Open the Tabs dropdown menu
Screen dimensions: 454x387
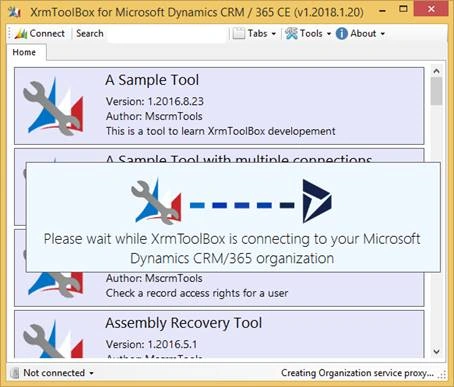pos(255,34)
